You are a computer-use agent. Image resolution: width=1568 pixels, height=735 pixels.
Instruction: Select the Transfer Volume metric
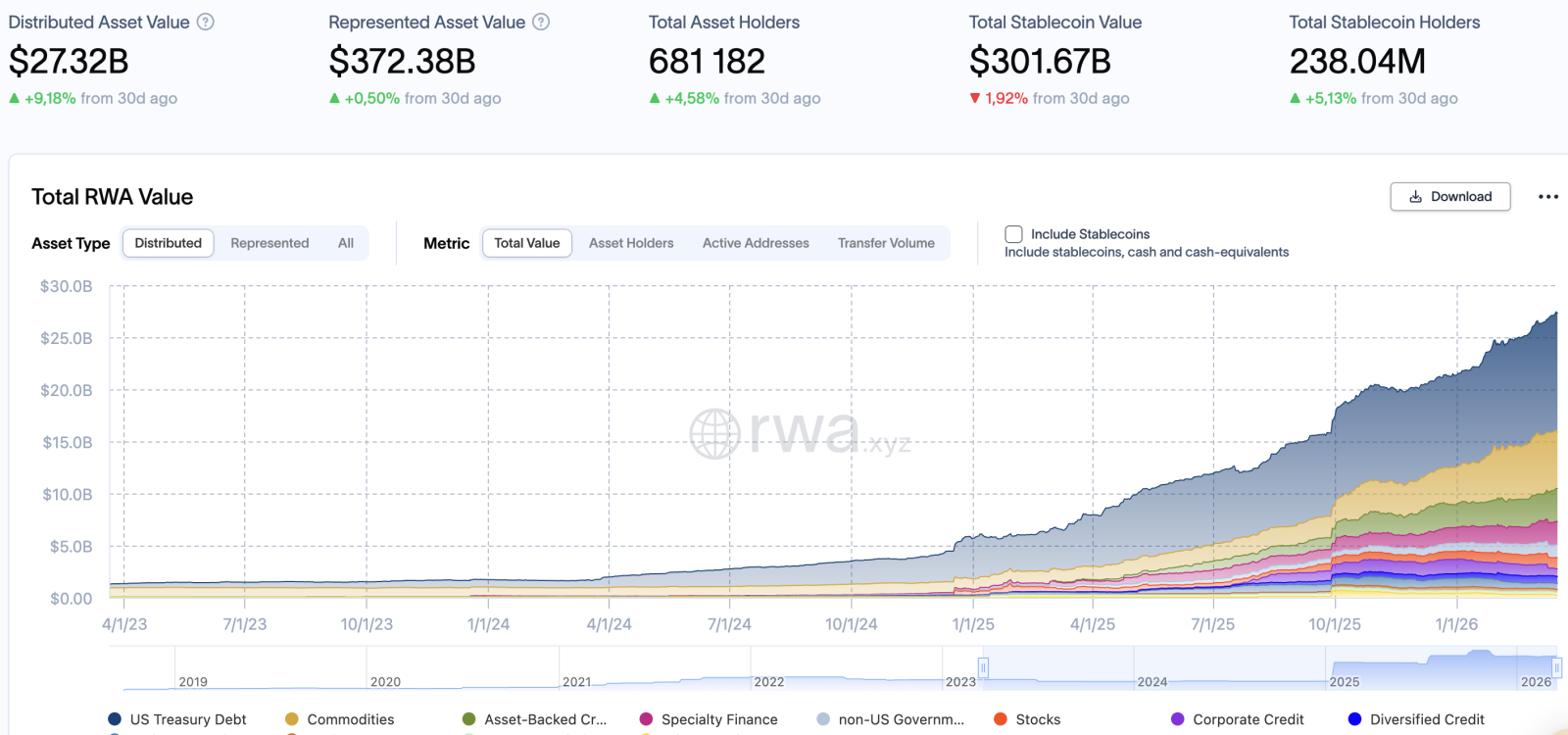click(886, 243)
